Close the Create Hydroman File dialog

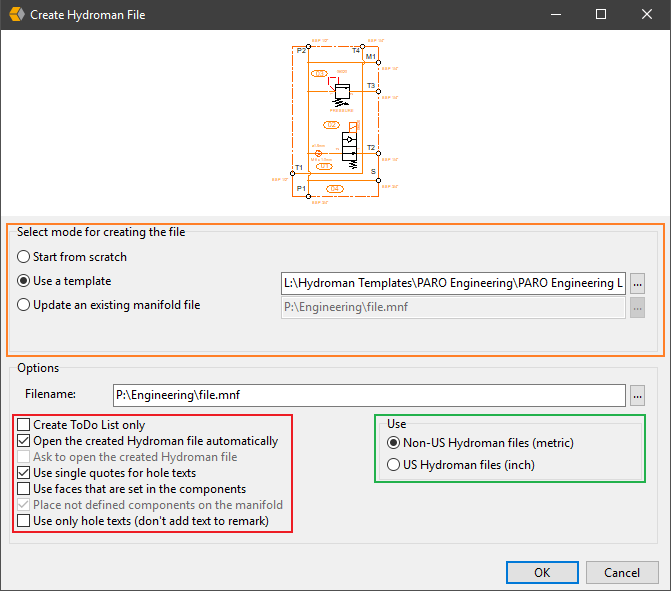click(647, 15)
